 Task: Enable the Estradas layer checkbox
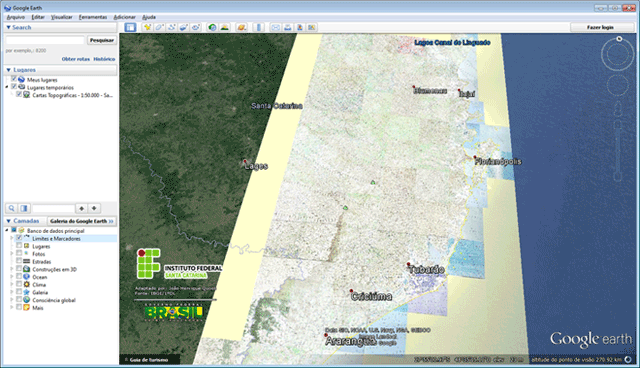(19, 261)
